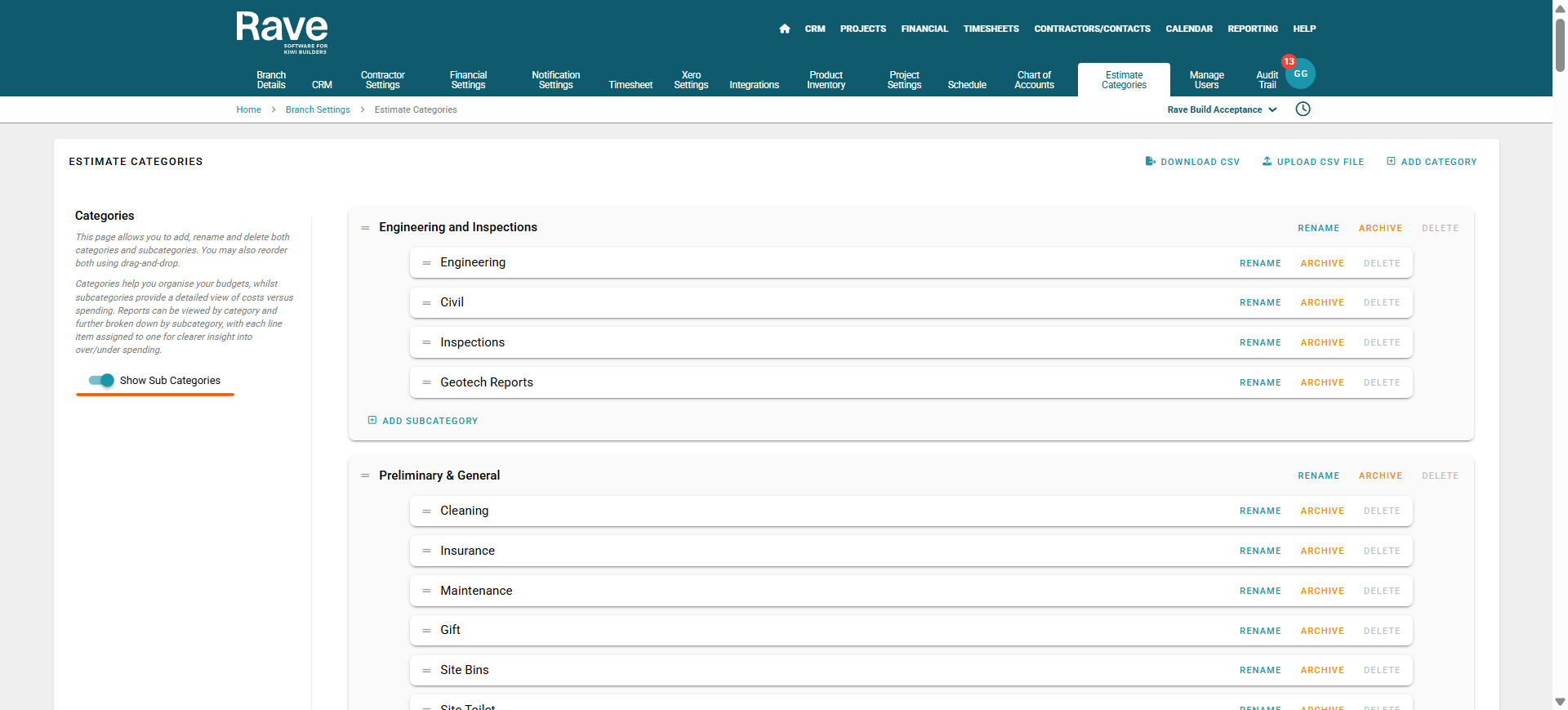The image size is (1568, 710).
Task: Go to the Manage Users tab
Action: click(1206, 80)
